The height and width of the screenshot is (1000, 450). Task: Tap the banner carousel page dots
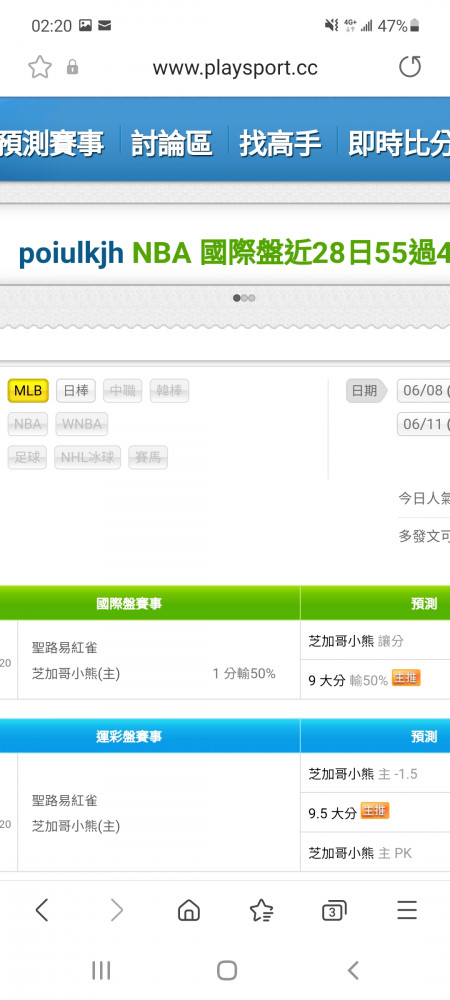tap(244, 298)
